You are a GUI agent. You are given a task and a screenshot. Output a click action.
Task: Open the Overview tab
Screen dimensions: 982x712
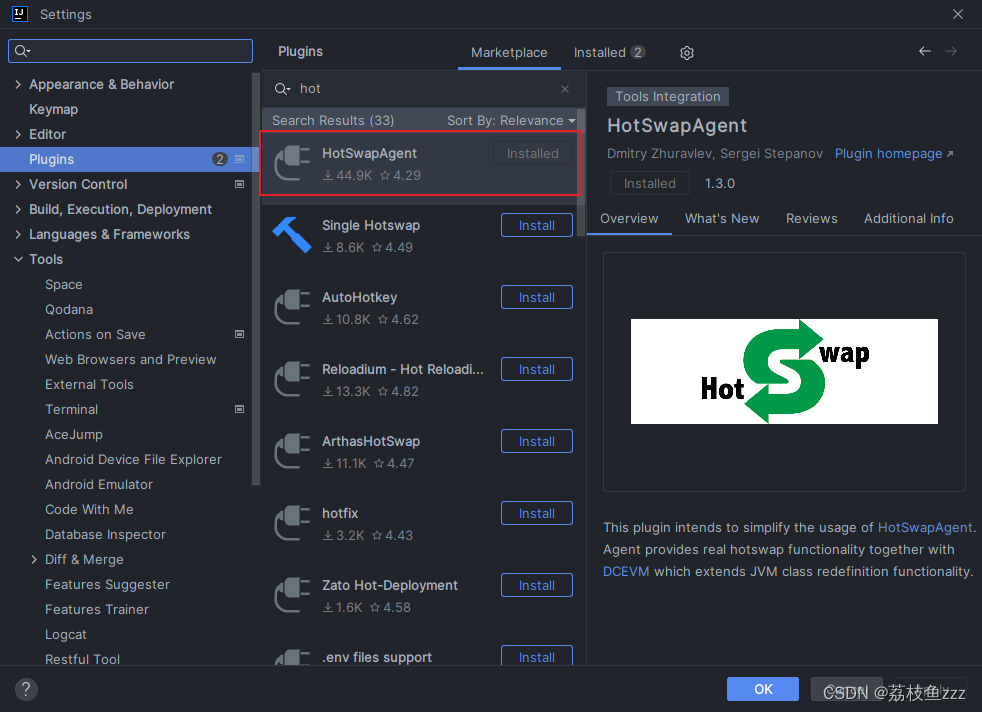[x=629, y=219]
